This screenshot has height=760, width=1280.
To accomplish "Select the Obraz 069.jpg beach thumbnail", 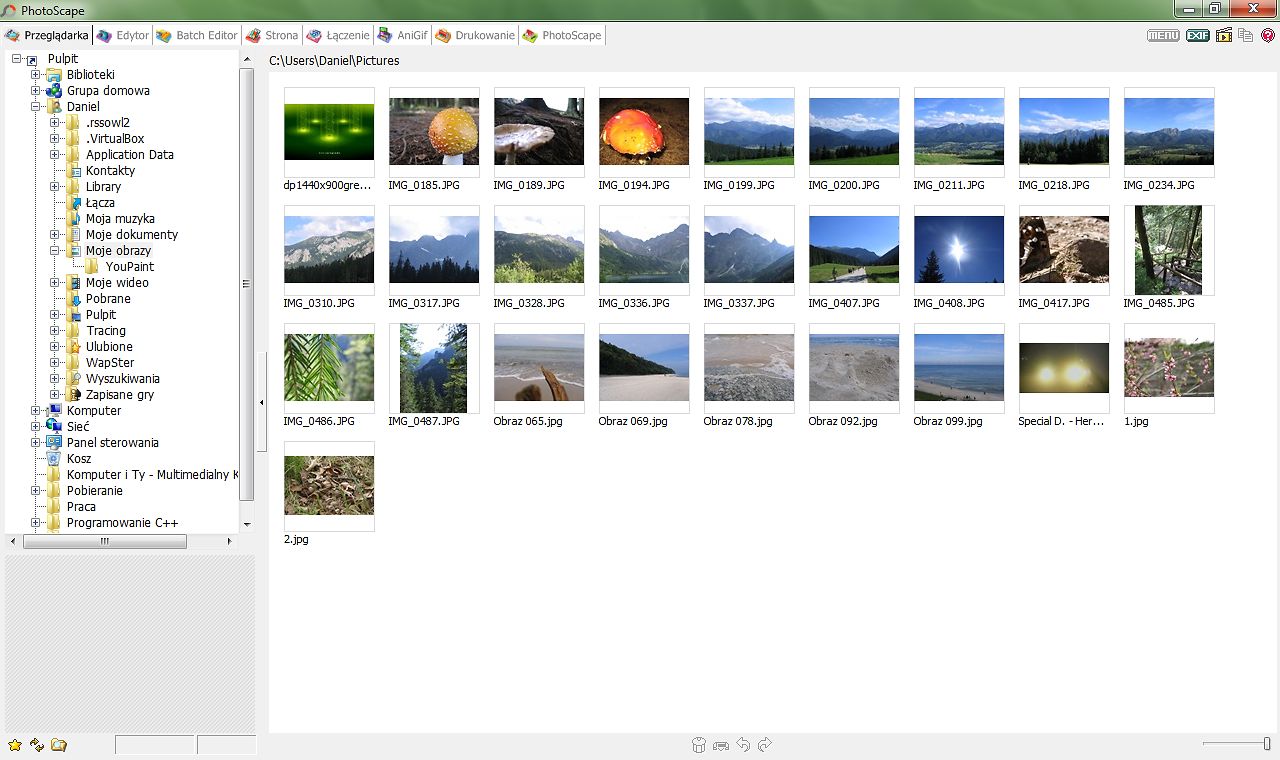I will (644, 368).
